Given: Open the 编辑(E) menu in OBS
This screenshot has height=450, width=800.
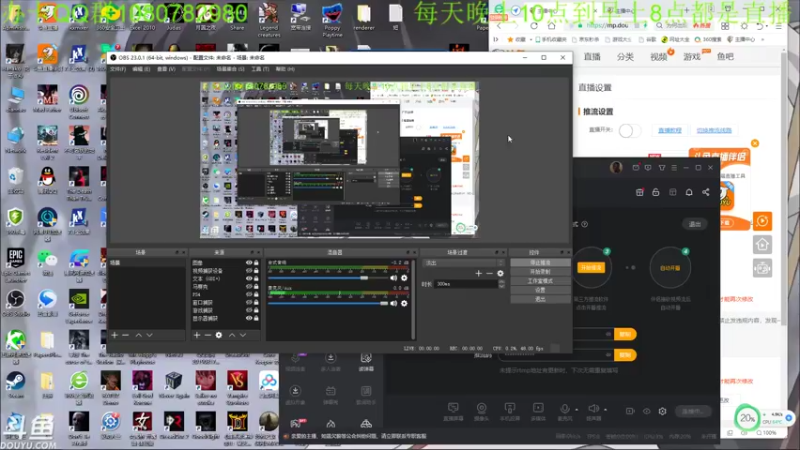Looking at the screenshot, I should 141,69.
